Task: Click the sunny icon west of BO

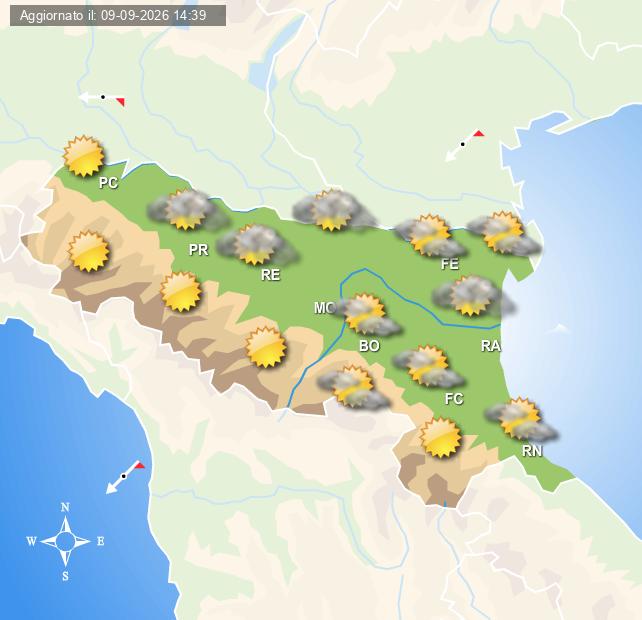Action: [266, 347]
